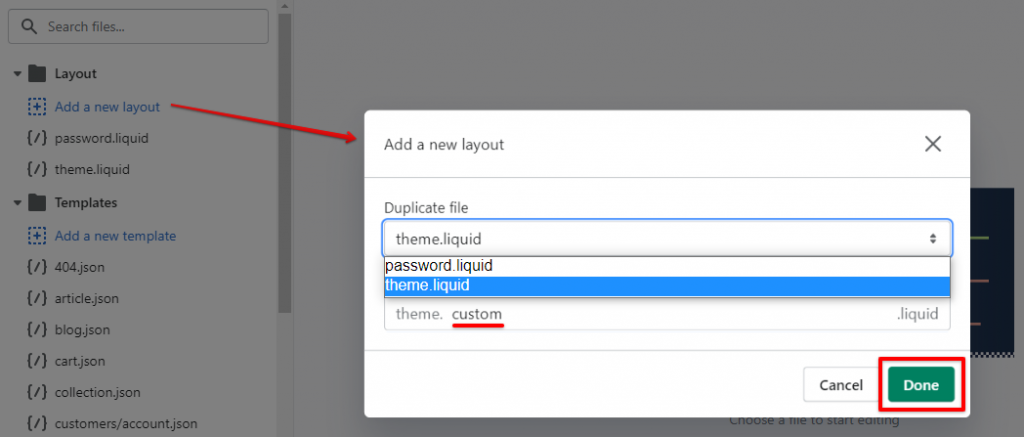Open theme.liquid in the sidebar
This screenshot has height=437, width=1024.
pos(92,169)
